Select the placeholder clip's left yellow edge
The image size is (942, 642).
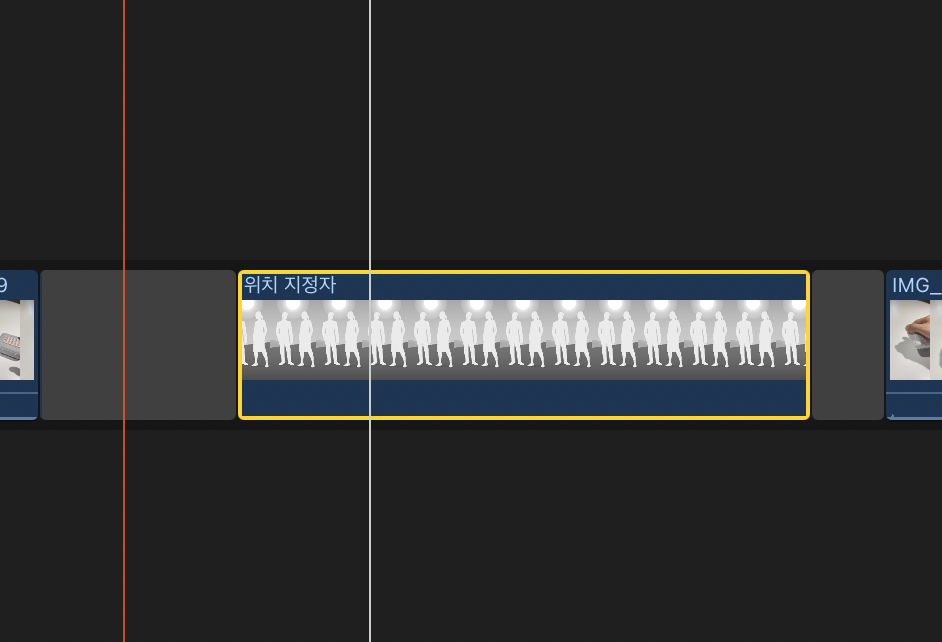pos(240,345)
